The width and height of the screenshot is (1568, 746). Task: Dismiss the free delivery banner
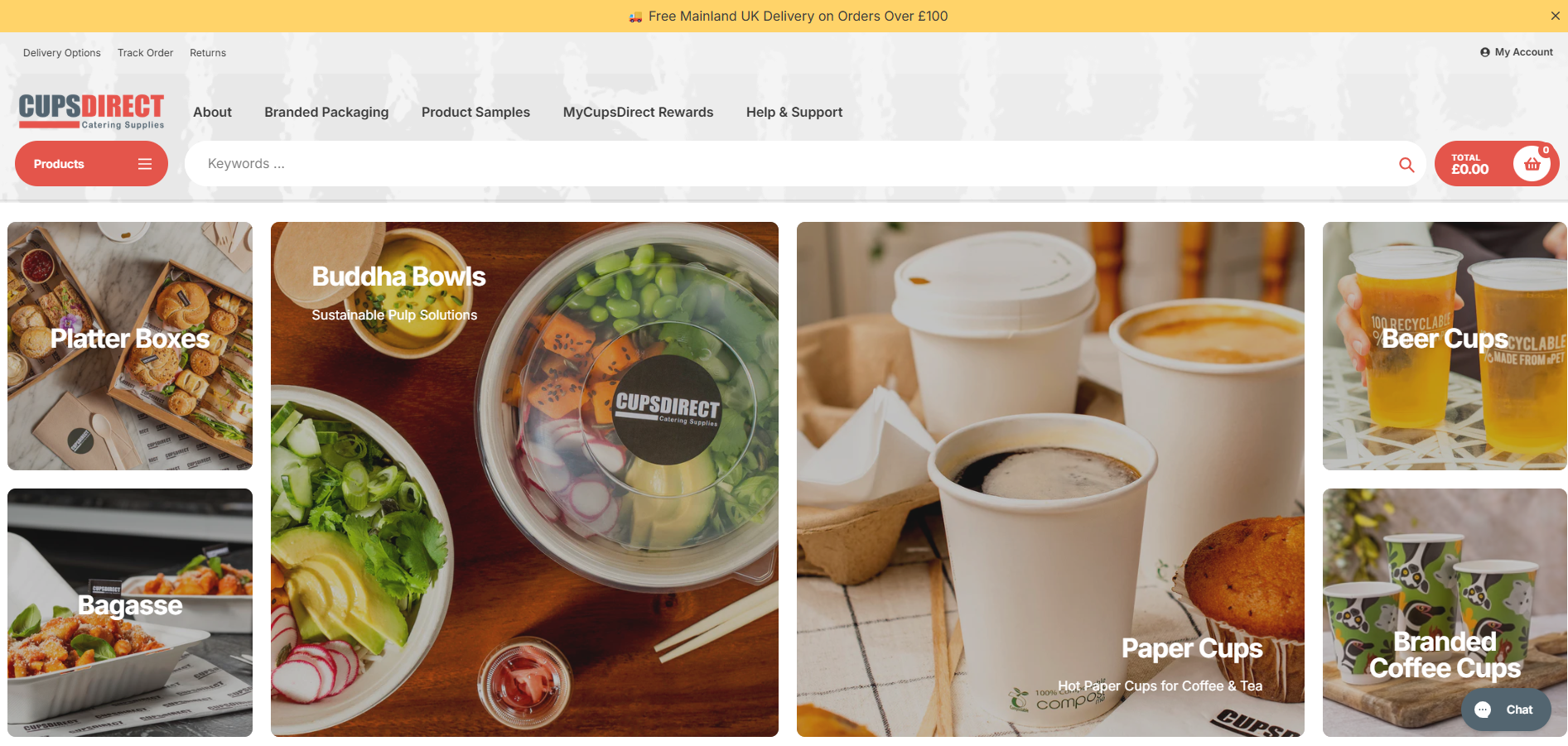pos(1555,16)
